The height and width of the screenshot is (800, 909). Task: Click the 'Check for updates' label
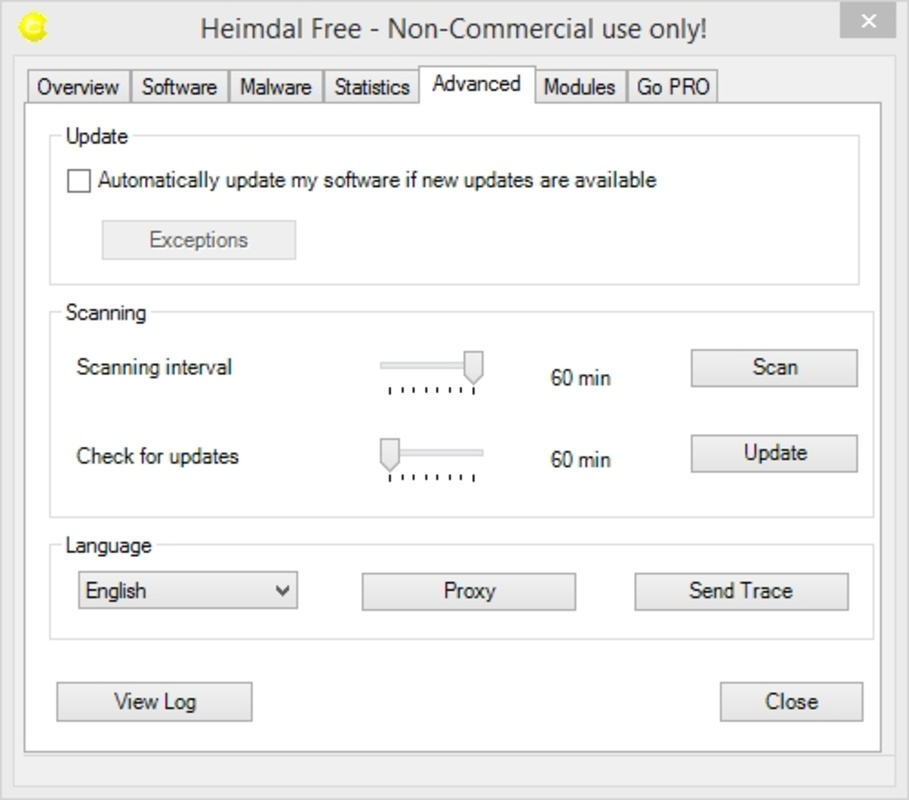click(x=158, y=456)
